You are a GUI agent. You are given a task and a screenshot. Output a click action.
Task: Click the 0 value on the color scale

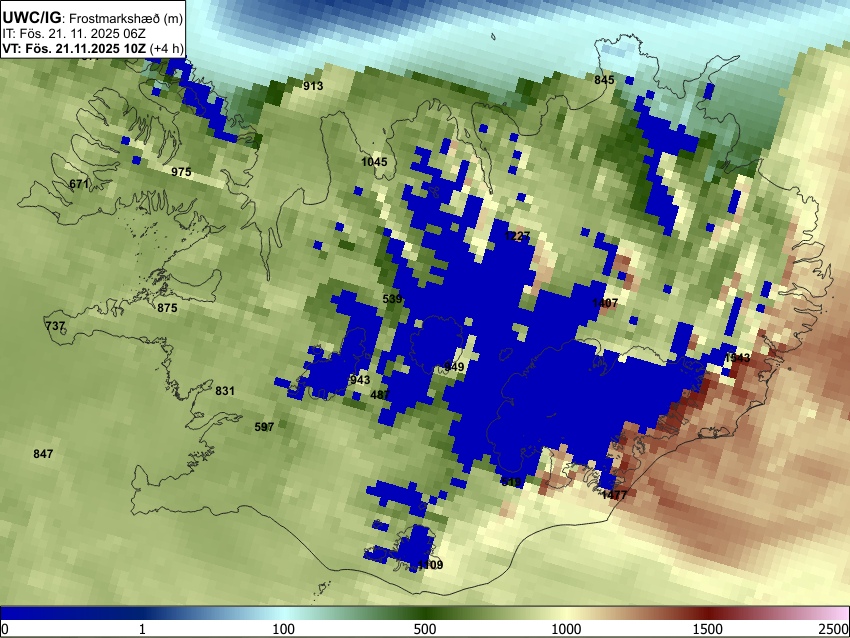[x=5, y=629]
